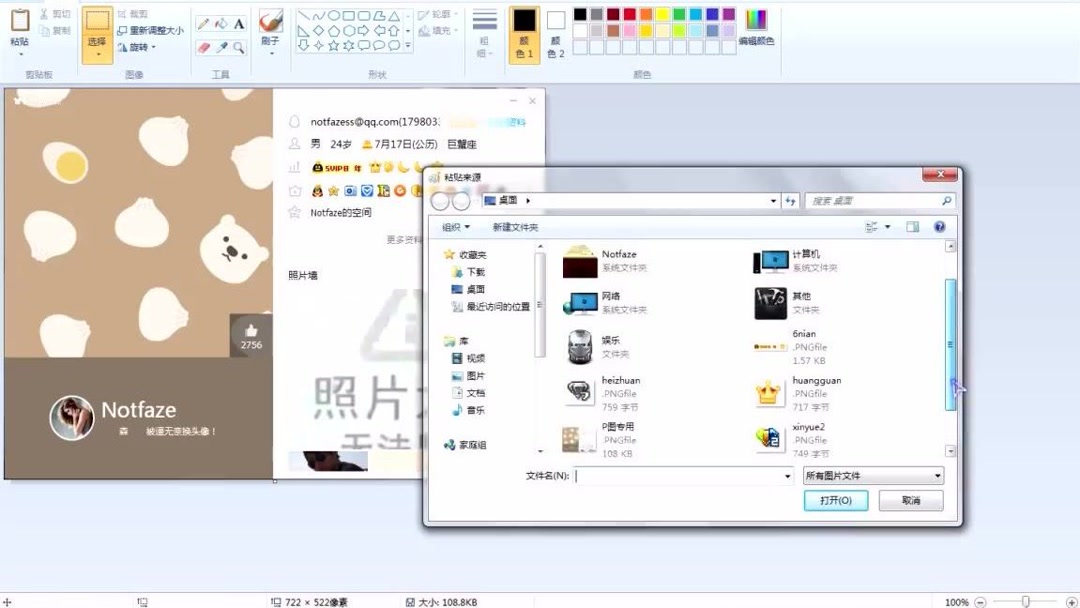The image size is (1080, 608).
Task: Open the 刷子 Brushes tool
Action: pos(270,25)
